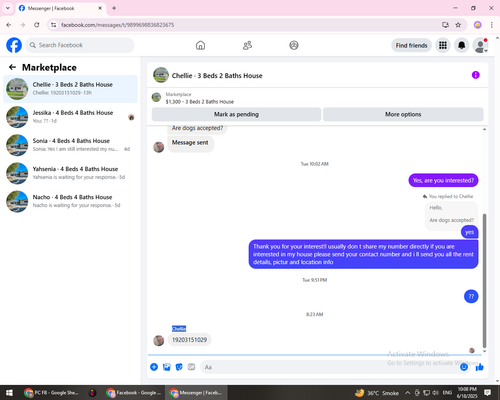Viewport: 500px width, 400px height.
Task: Click the Find friends button
Action: (411, 45)
